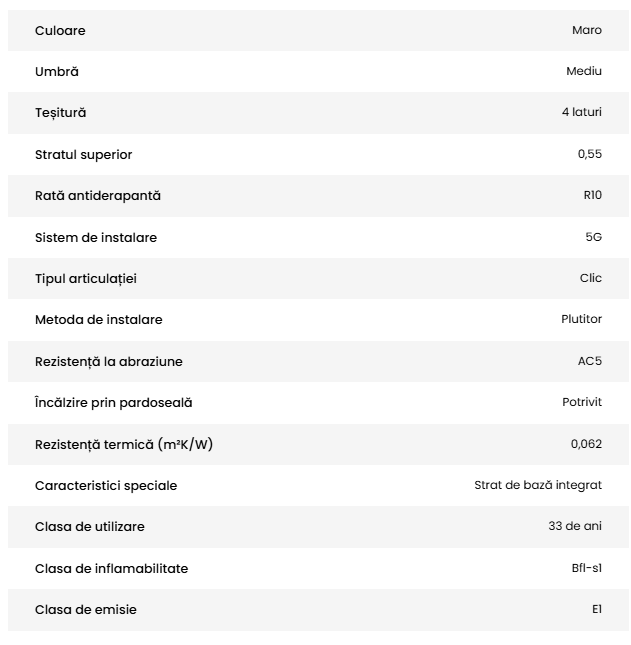Select the Strat de bază integrat value

[538, 486]
